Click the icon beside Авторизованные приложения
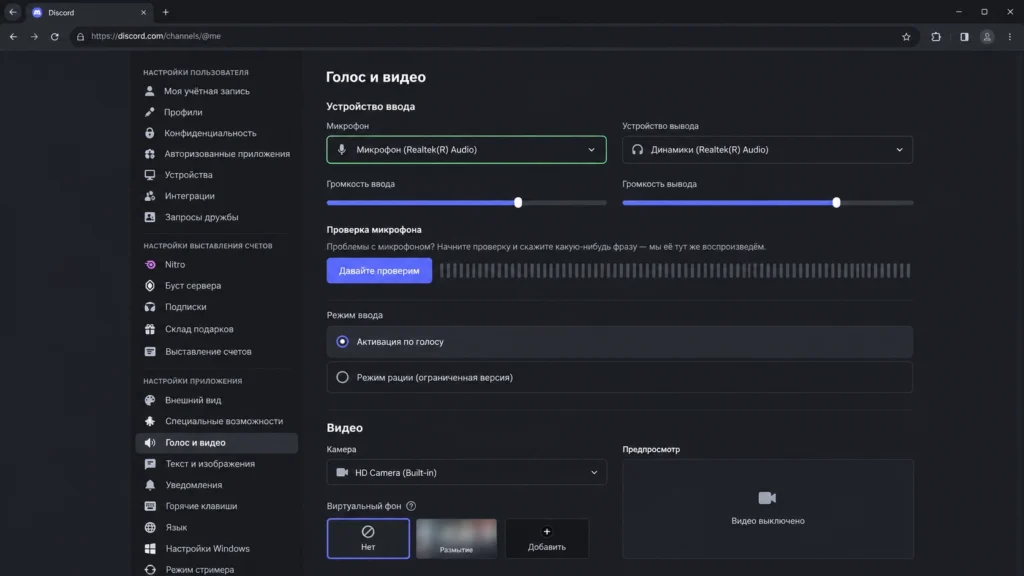 150,154
